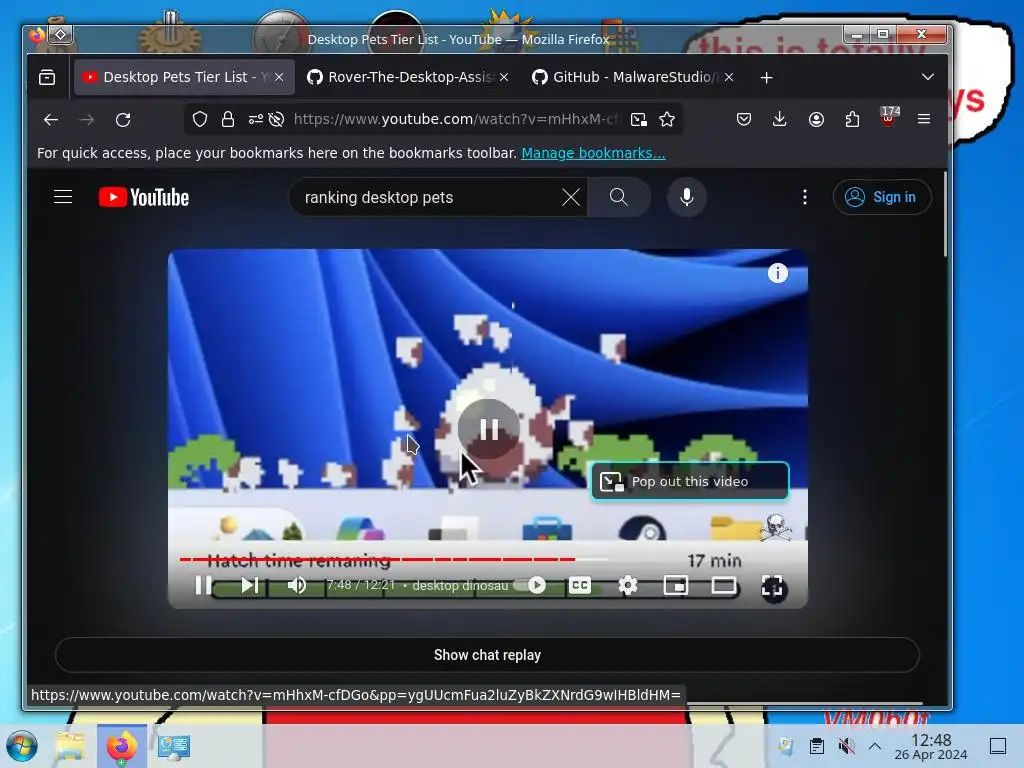This screenshot has width=1024, height=768.
Task: Click the autoplay blocked icon in address bar
Action: (276, 120)
